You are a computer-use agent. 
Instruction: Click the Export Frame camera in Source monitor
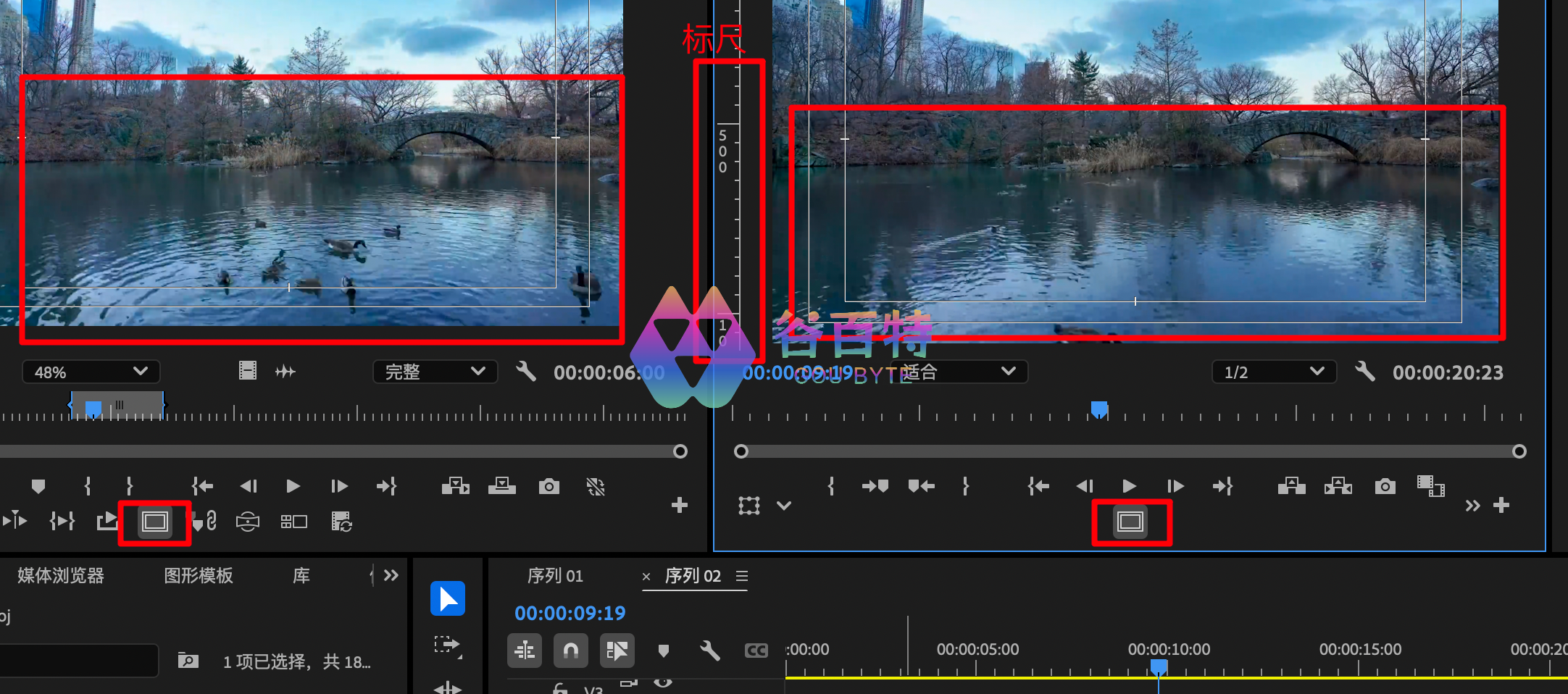pyautogui.click(x=549, y=486)
